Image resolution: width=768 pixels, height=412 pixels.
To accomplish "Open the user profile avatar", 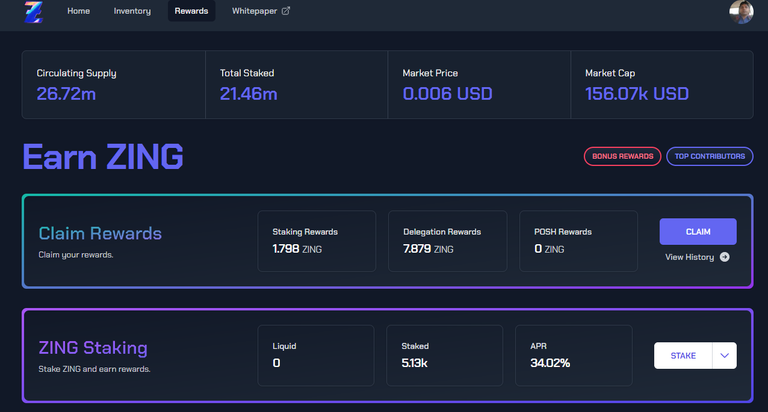I will tap(741, 12).
